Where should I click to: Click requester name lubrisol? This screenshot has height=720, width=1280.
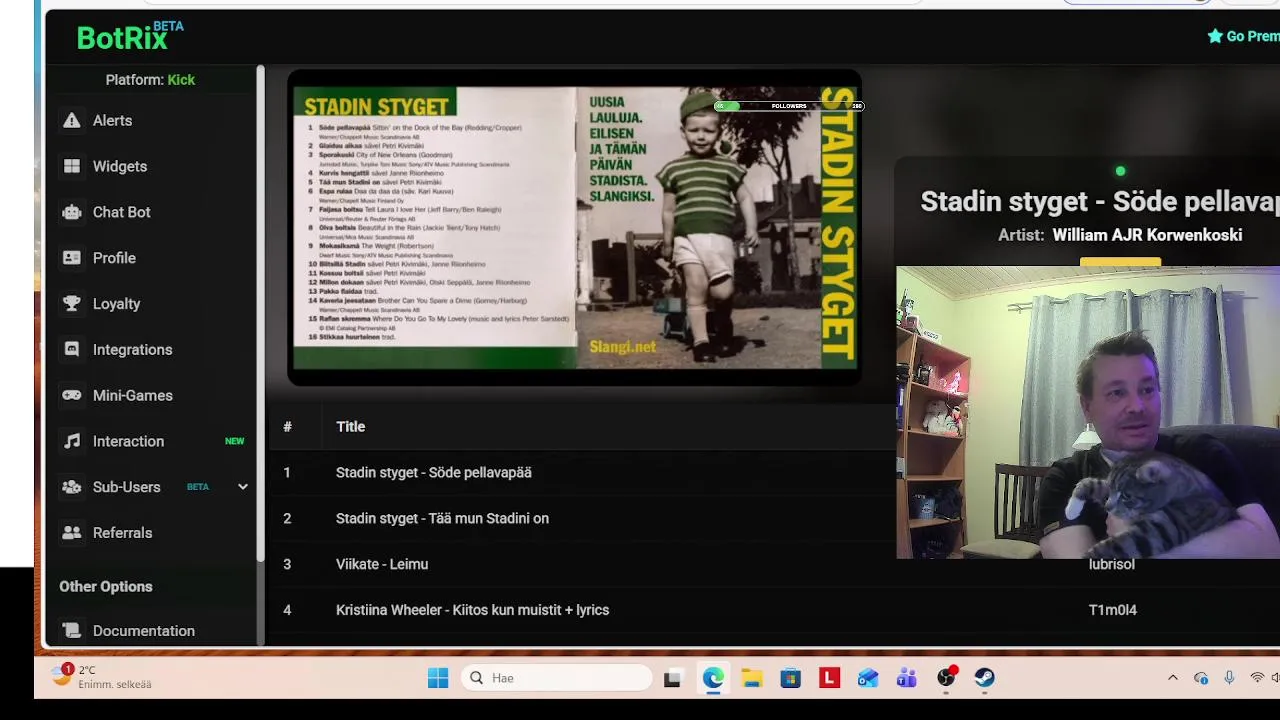[x=1111, y=564]
